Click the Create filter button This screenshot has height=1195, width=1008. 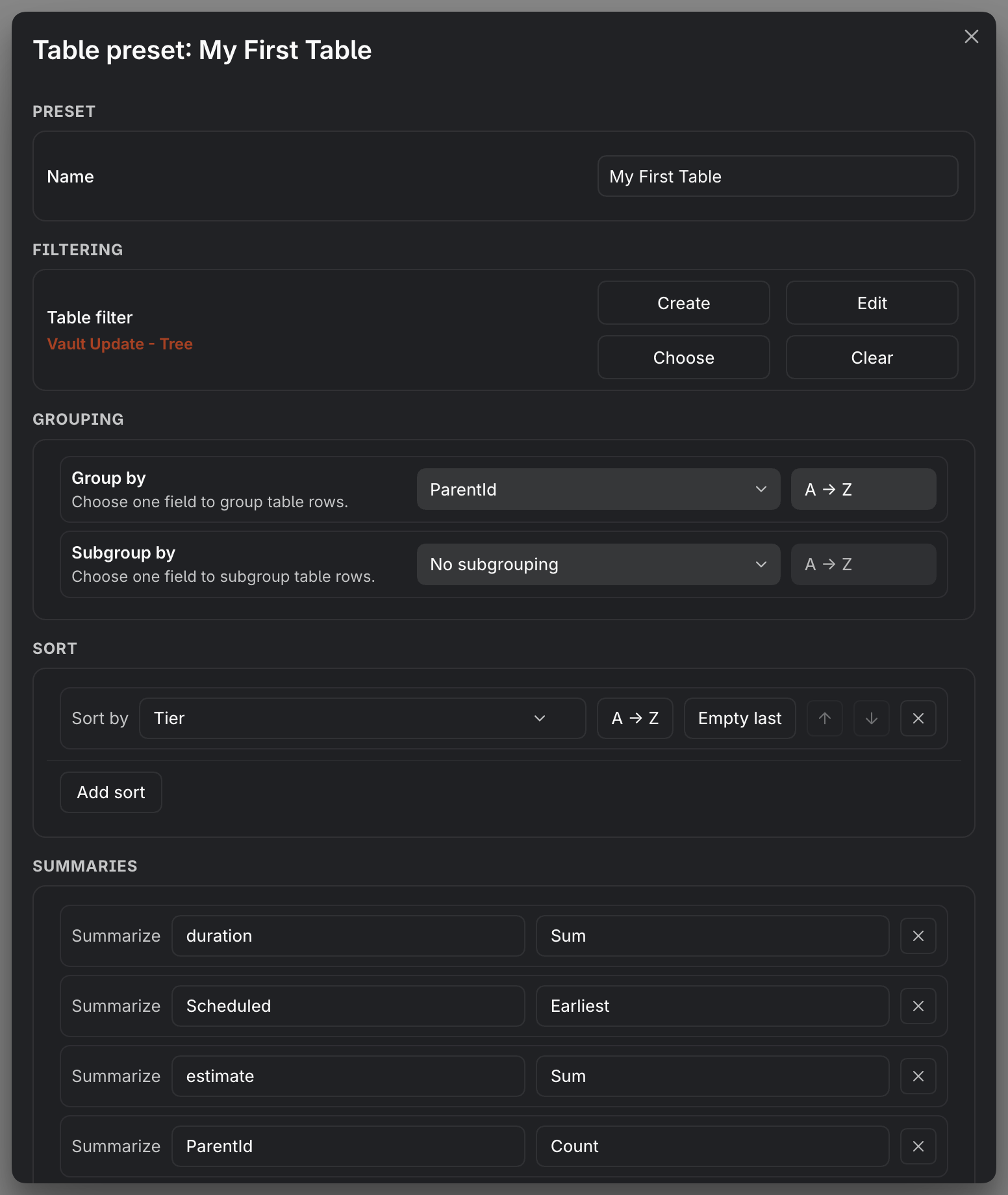(x=683, y=303)
